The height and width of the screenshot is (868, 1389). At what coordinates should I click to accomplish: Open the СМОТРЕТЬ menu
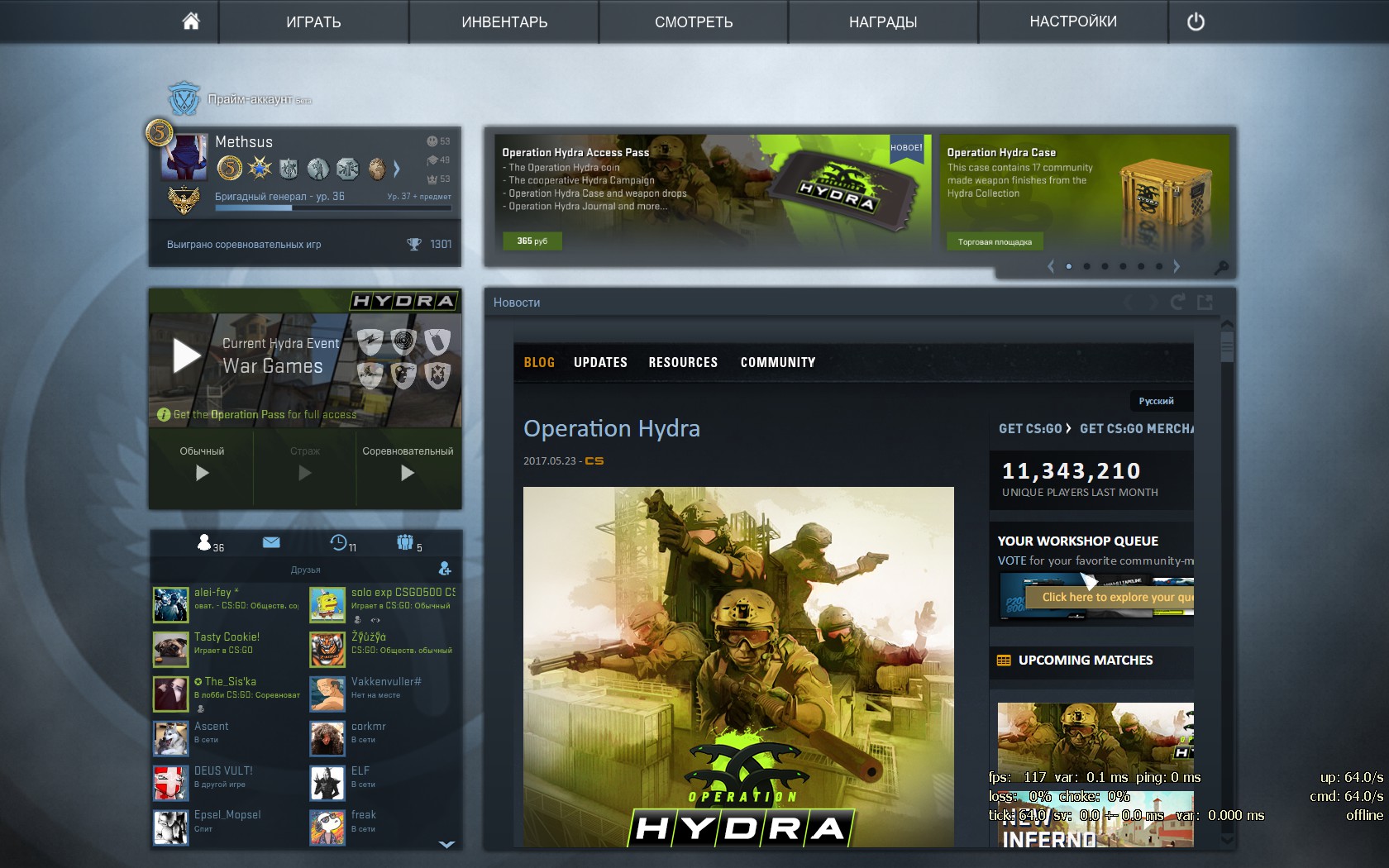coord(694,21)
